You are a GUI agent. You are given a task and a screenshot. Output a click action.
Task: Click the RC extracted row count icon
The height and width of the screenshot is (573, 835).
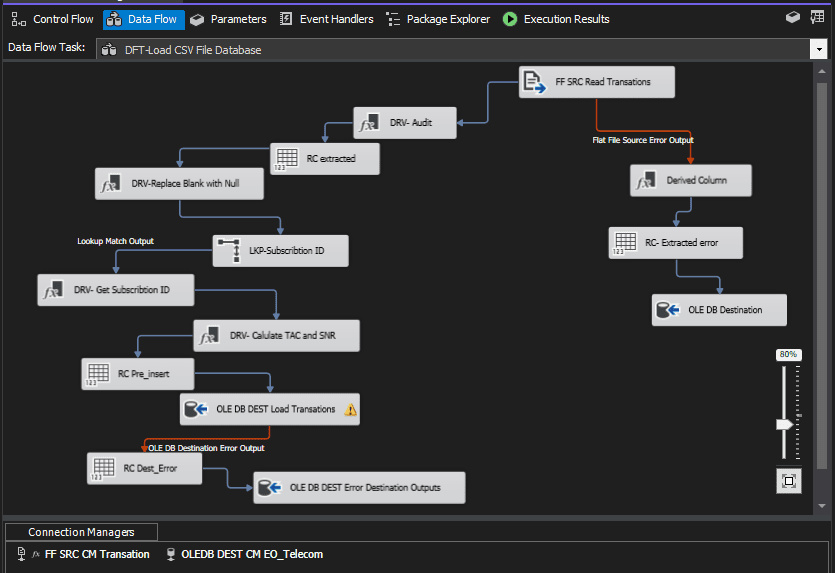point(286,159)
